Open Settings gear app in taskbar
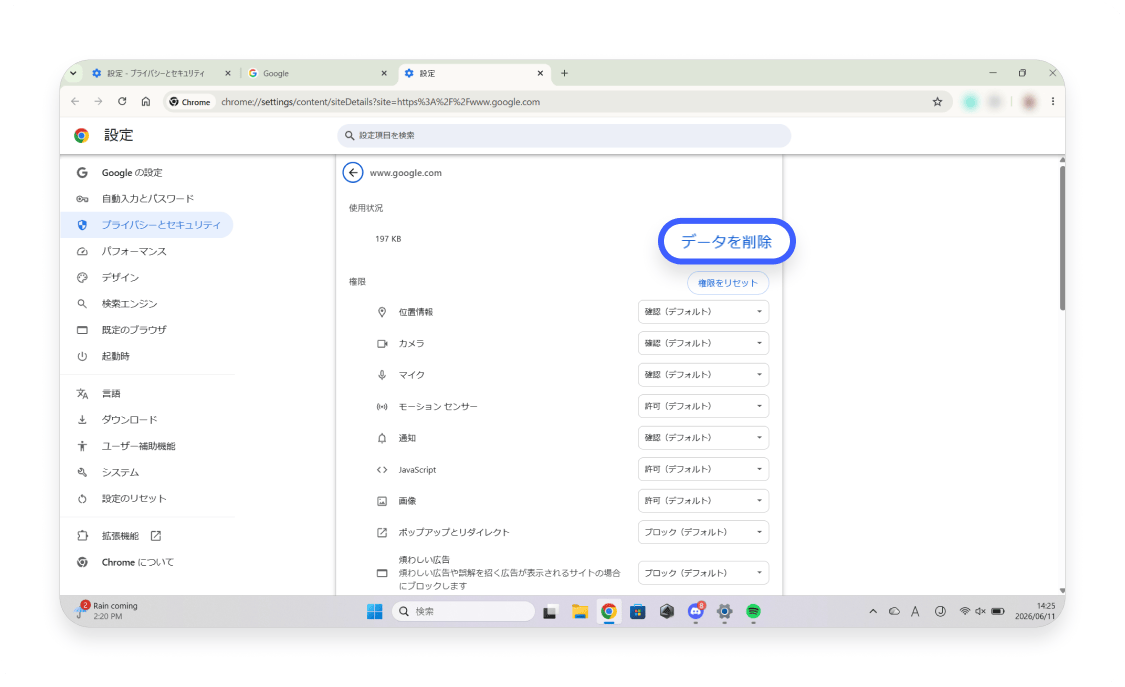Screen dimensions: 1125x687 (x=725, y=612)
